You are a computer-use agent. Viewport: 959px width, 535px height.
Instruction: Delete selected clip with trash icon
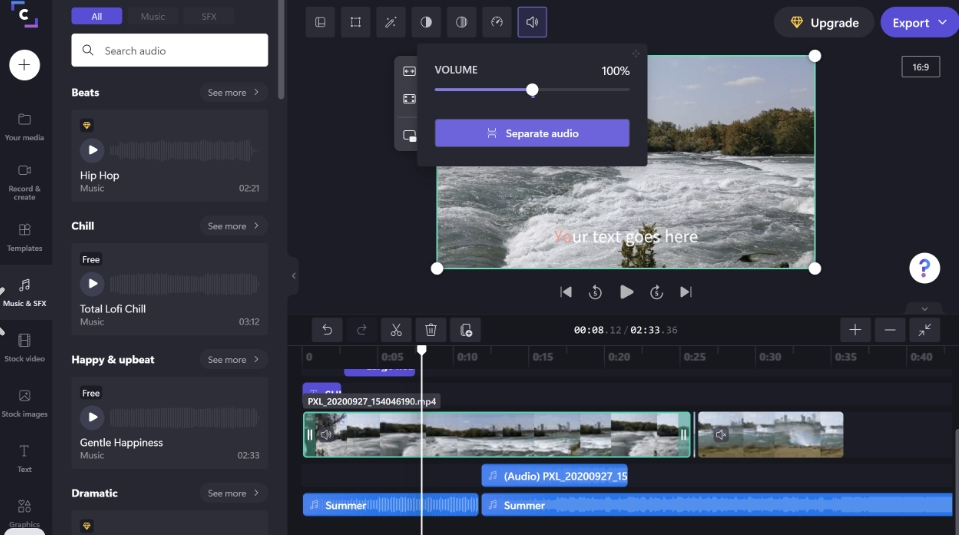click(x=431, y=330)
